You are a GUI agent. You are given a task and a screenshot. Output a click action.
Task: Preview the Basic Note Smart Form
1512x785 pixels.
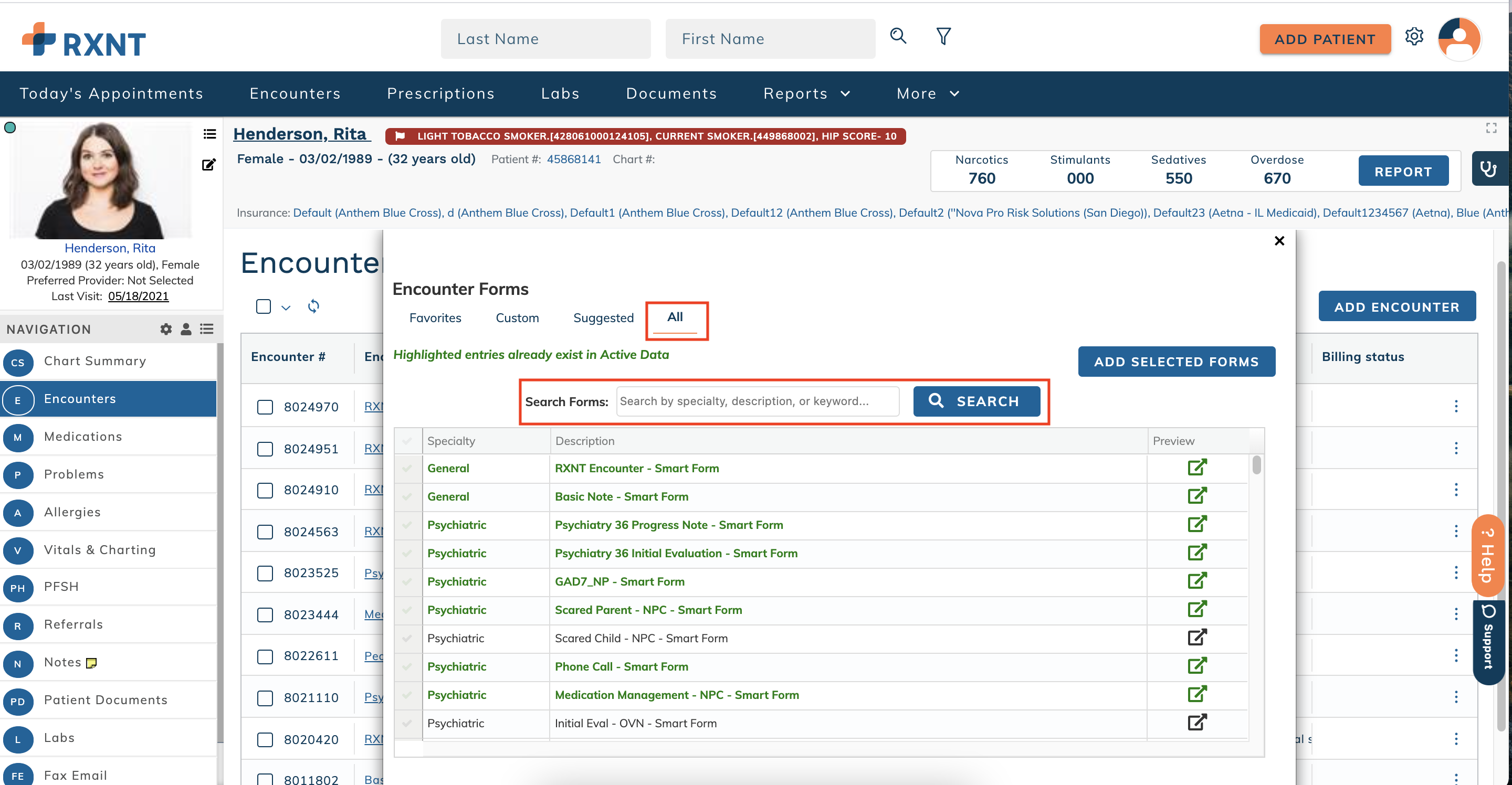pyautogui.click(x=1198, y=495)
